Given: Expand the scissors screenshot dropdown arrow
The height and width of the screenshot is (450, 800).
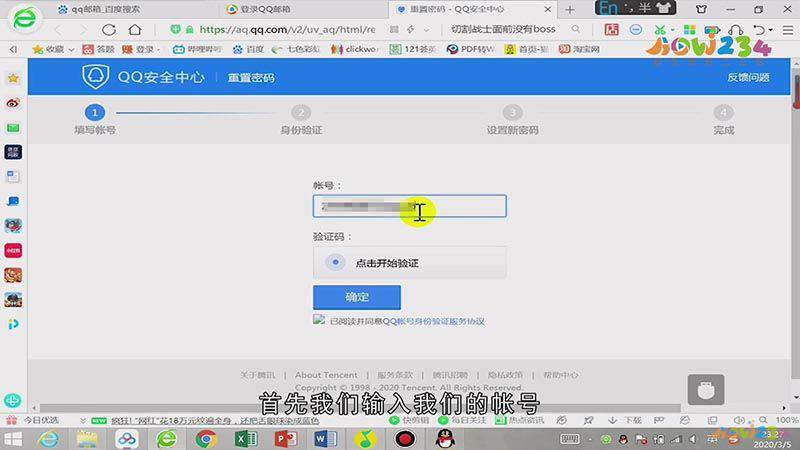Looking at the screenshot, I should coord(671,30).
